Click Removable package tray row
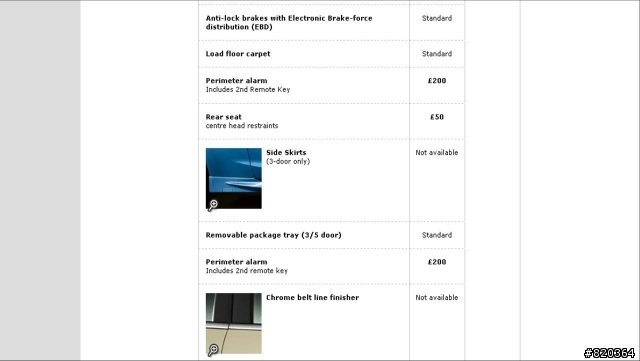640x361 pixels. (331, 235)
